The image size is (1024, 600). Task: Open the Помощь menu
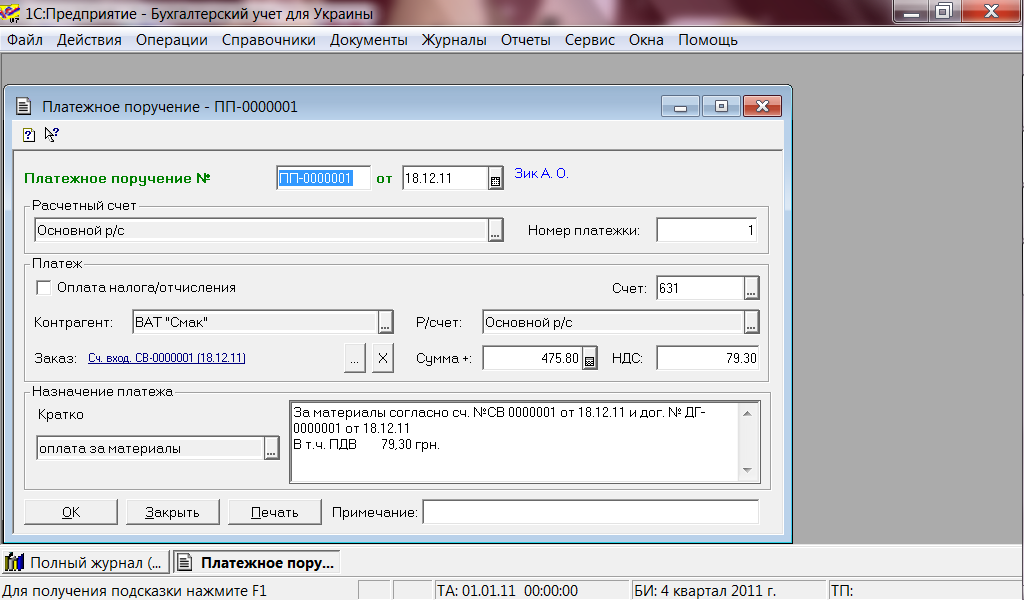708,40
